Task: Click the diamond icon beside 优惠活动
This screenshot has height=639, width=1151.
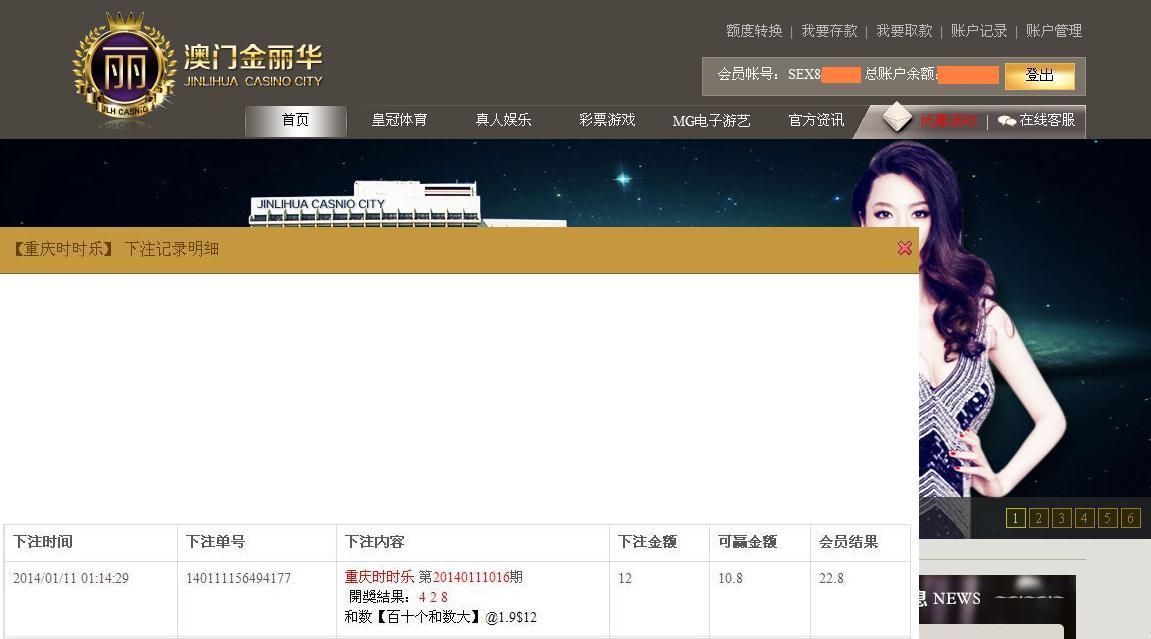Action: click(x=896, y=118)
